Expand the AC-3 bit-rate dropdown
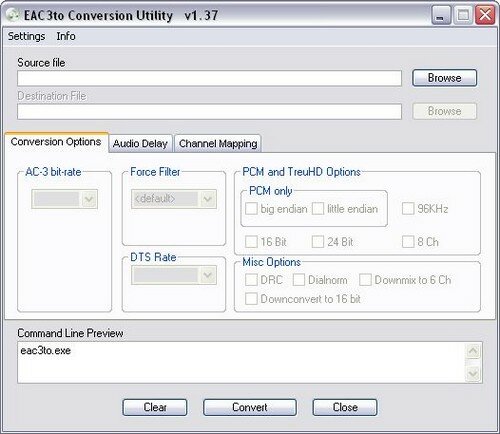This screenshot has width=500, height=434. pyautogui.click(x=89, y=199)
